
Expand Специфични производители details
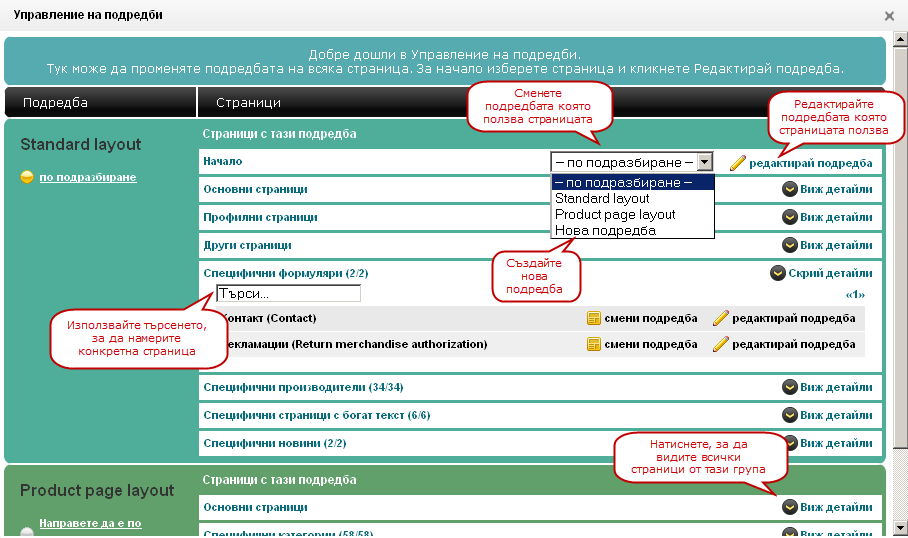[828, 387]
